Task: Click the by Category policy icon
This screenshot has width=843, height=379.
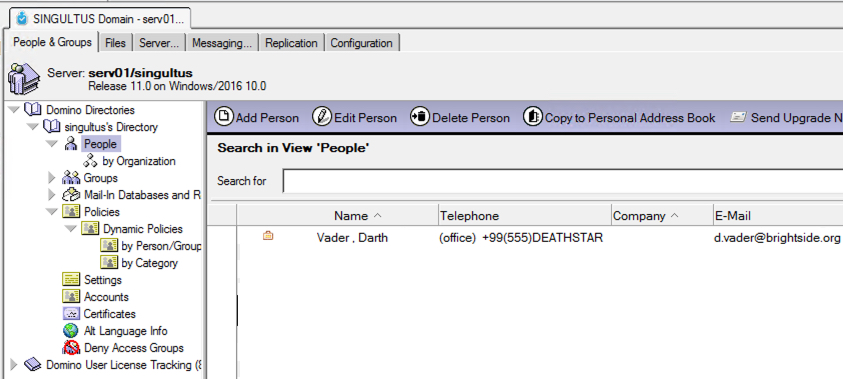Action: [x=109, y=263]
